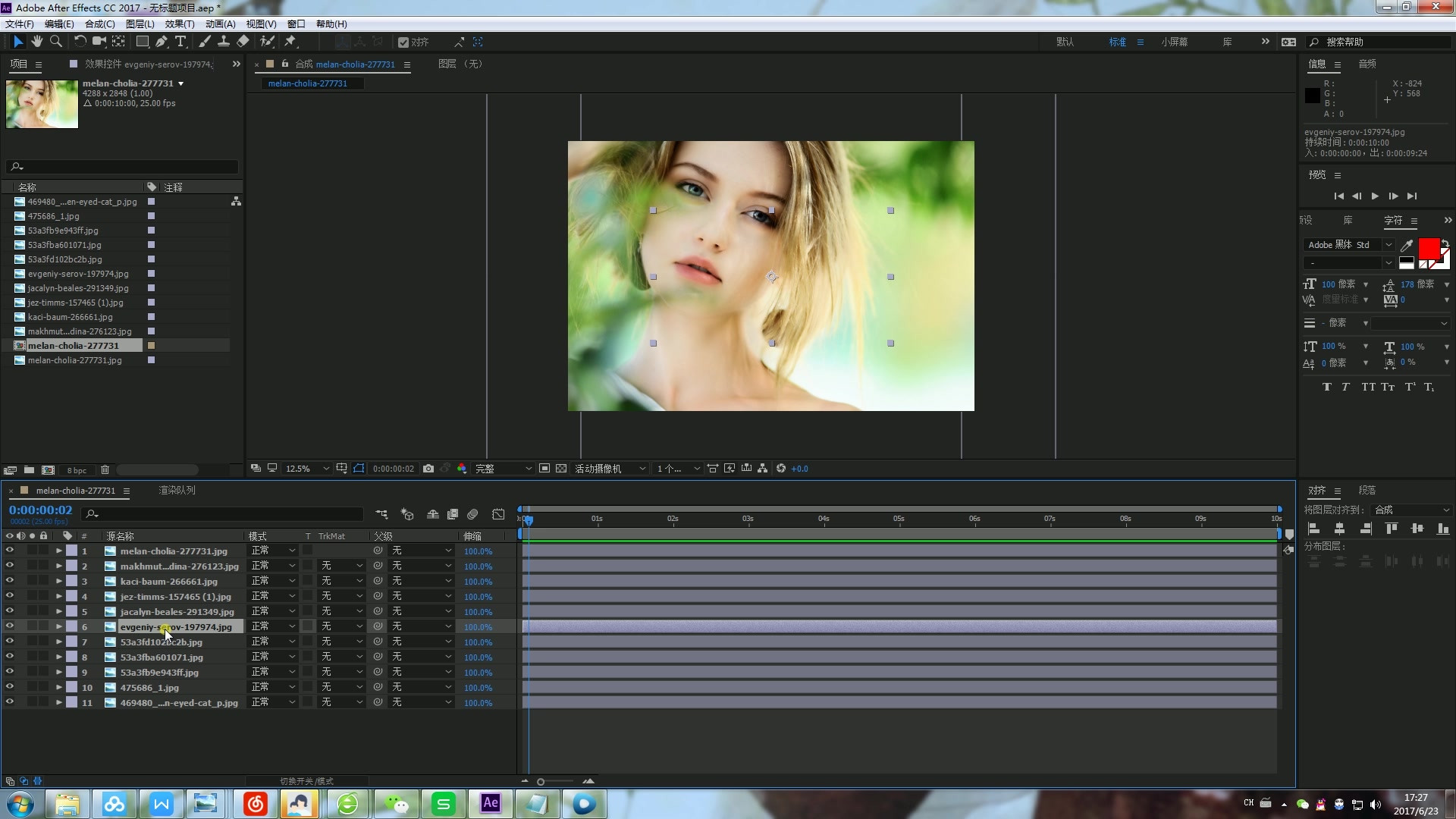This screenshot has height=819, width=1456.
Task: Delete selected item with trash icon
Action: point(105,470)
